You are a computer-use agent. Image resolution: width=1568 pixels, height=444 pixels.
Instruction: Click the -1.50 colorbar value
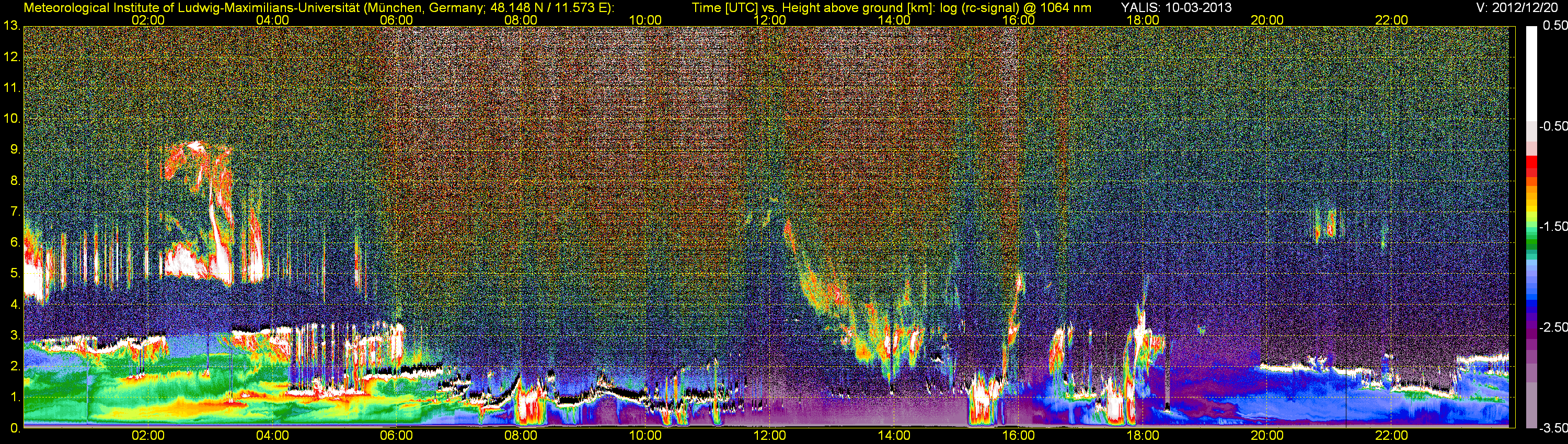(x=1553, y=226)
